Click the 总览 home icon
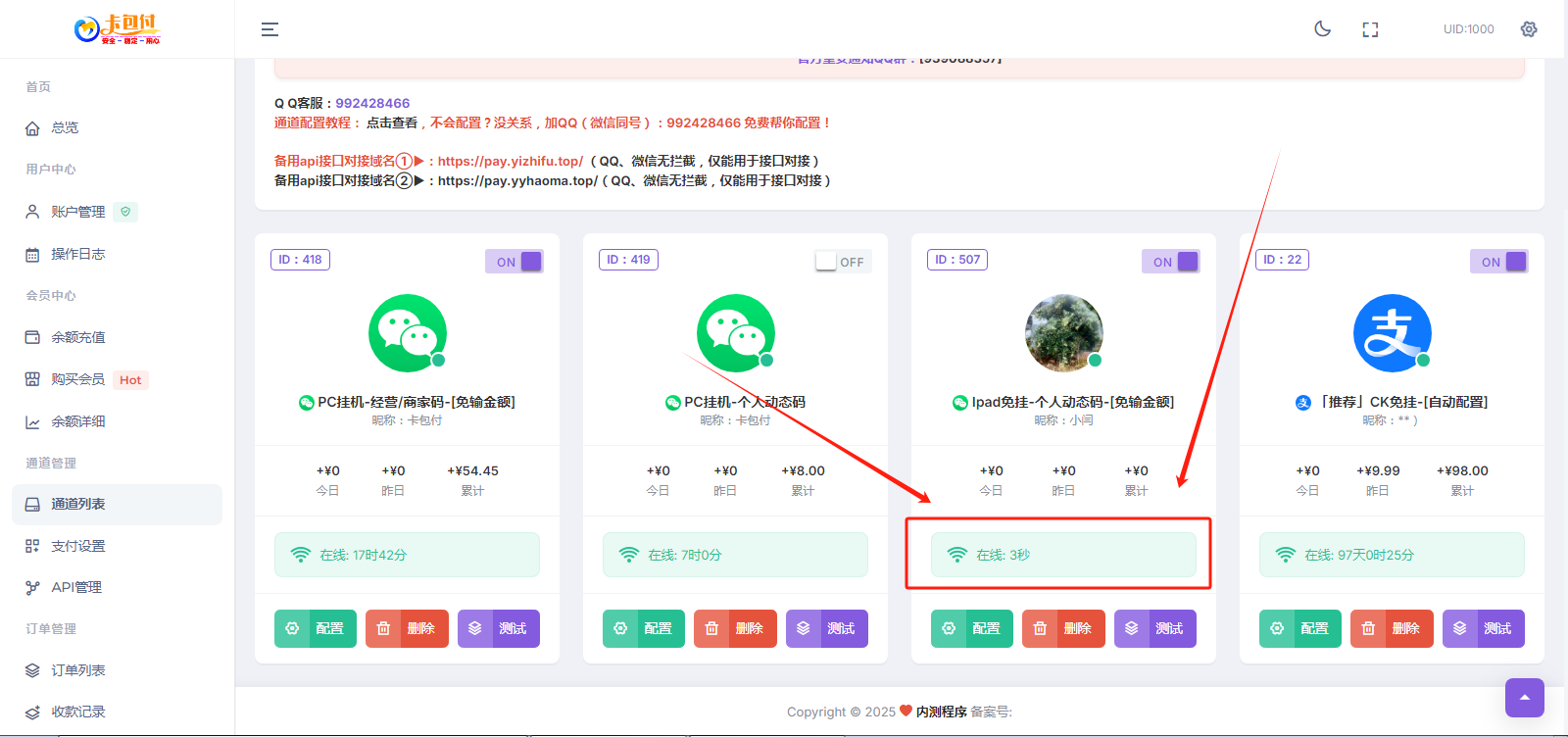This screenshot has height=737, width=1568. [x=32, y=128]
